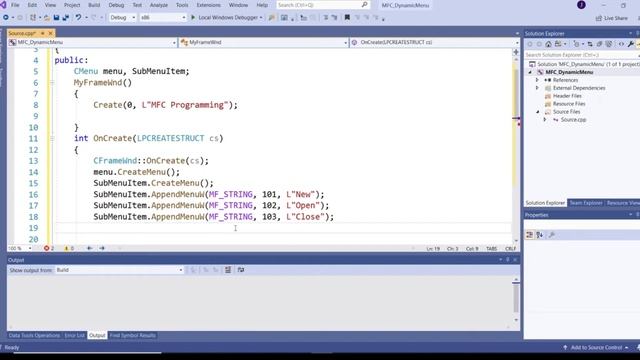
Task: Expand the References node
Action: point(538,80)
